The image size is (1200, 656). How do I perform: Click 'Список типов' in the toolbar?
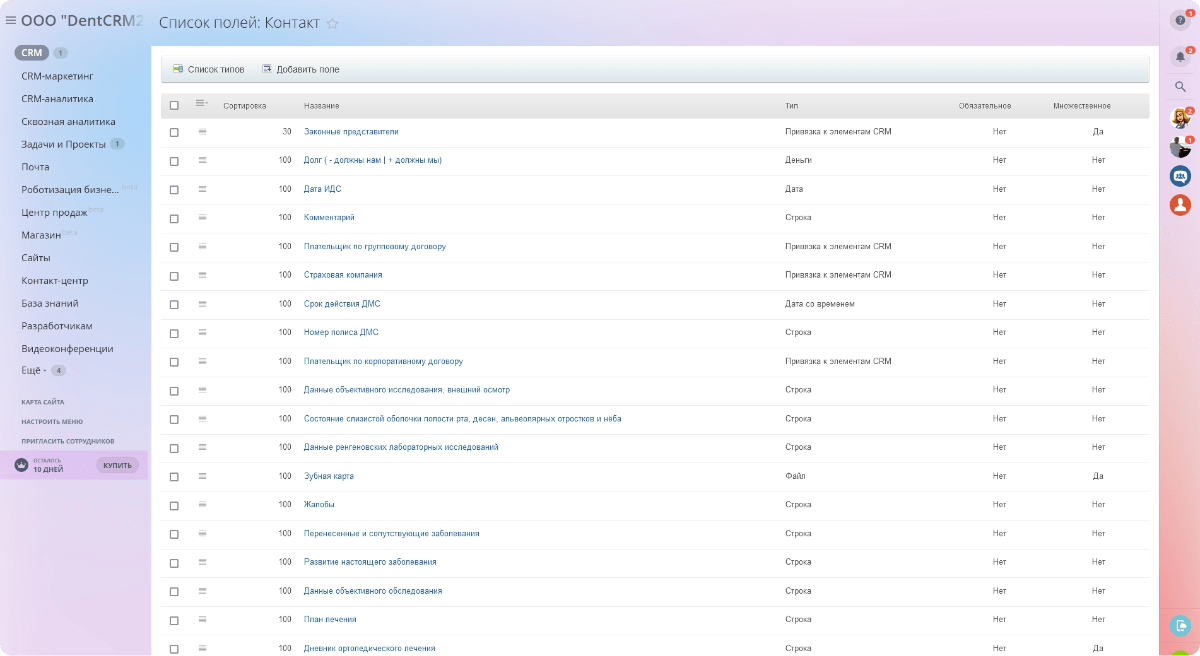point(208,70)
